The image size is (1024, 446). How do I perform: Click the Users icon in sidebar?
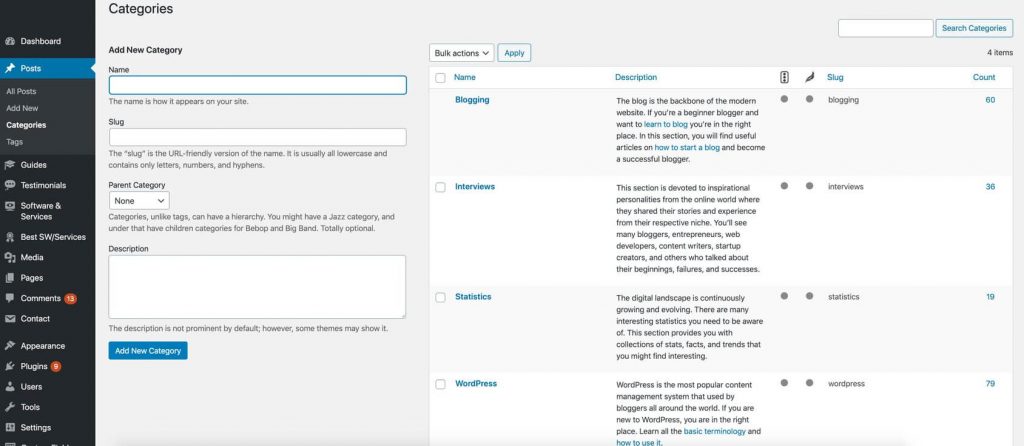[10, 386]
